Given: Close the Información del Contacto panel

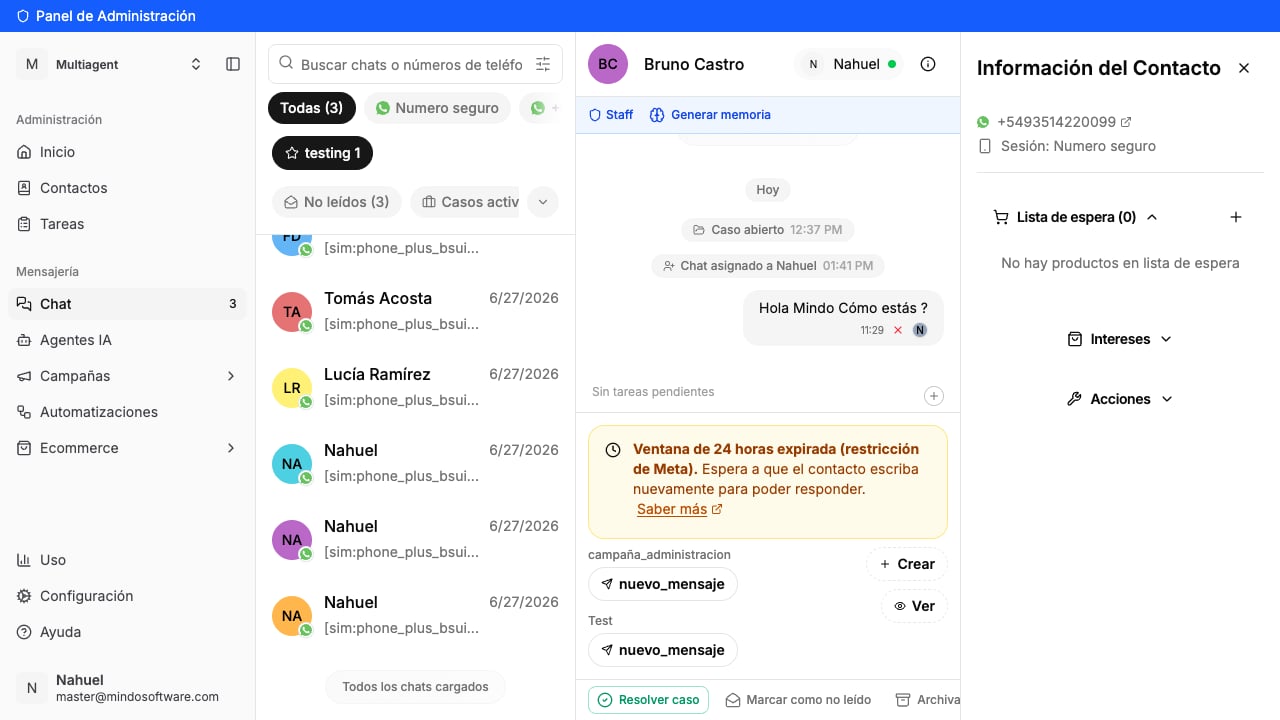Looking at the screenshot, I should (1244, 68).
